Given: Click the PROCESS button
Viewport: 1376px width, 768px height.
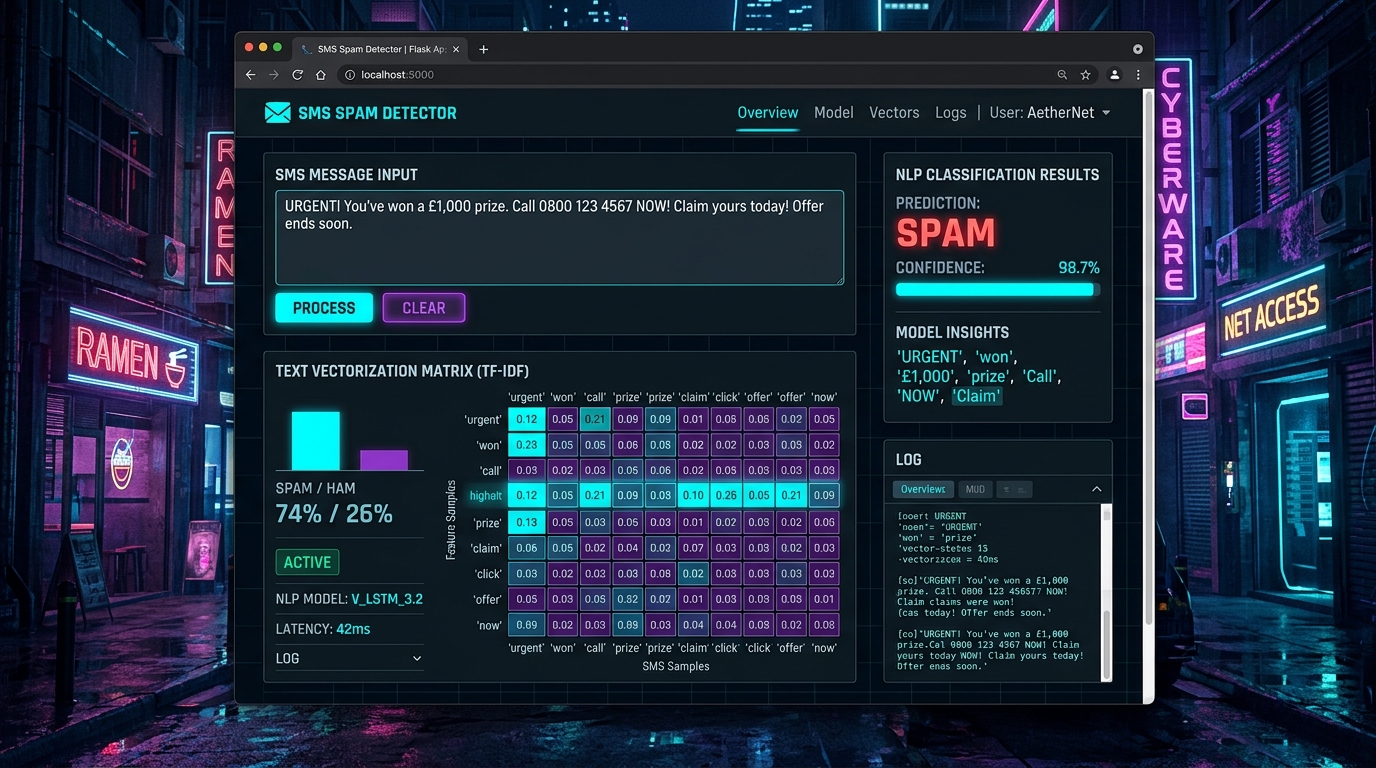Looking at the screenshot, I should [324, 308].
